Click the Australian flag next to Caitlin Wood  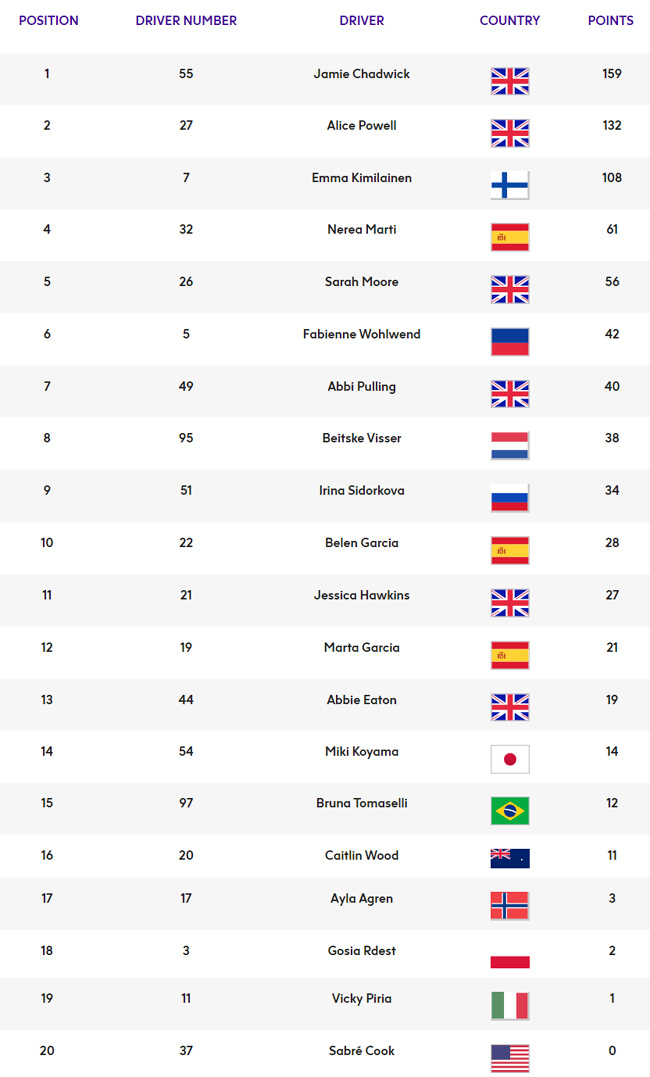(510, 859)
